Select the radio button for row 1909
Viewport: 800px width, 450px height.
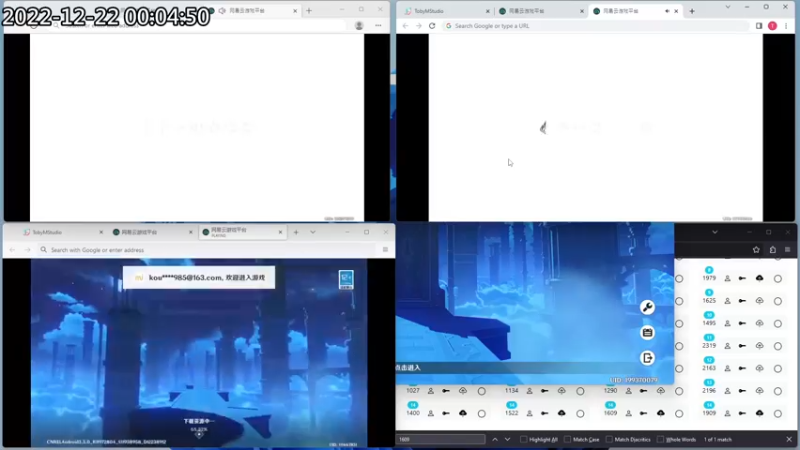coord(778,413)
